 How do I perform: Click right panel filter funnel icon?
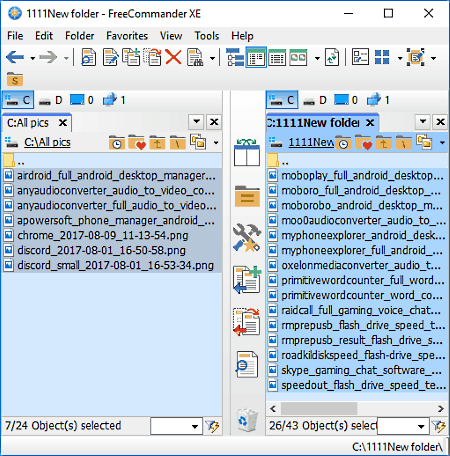tap(439, 426)
